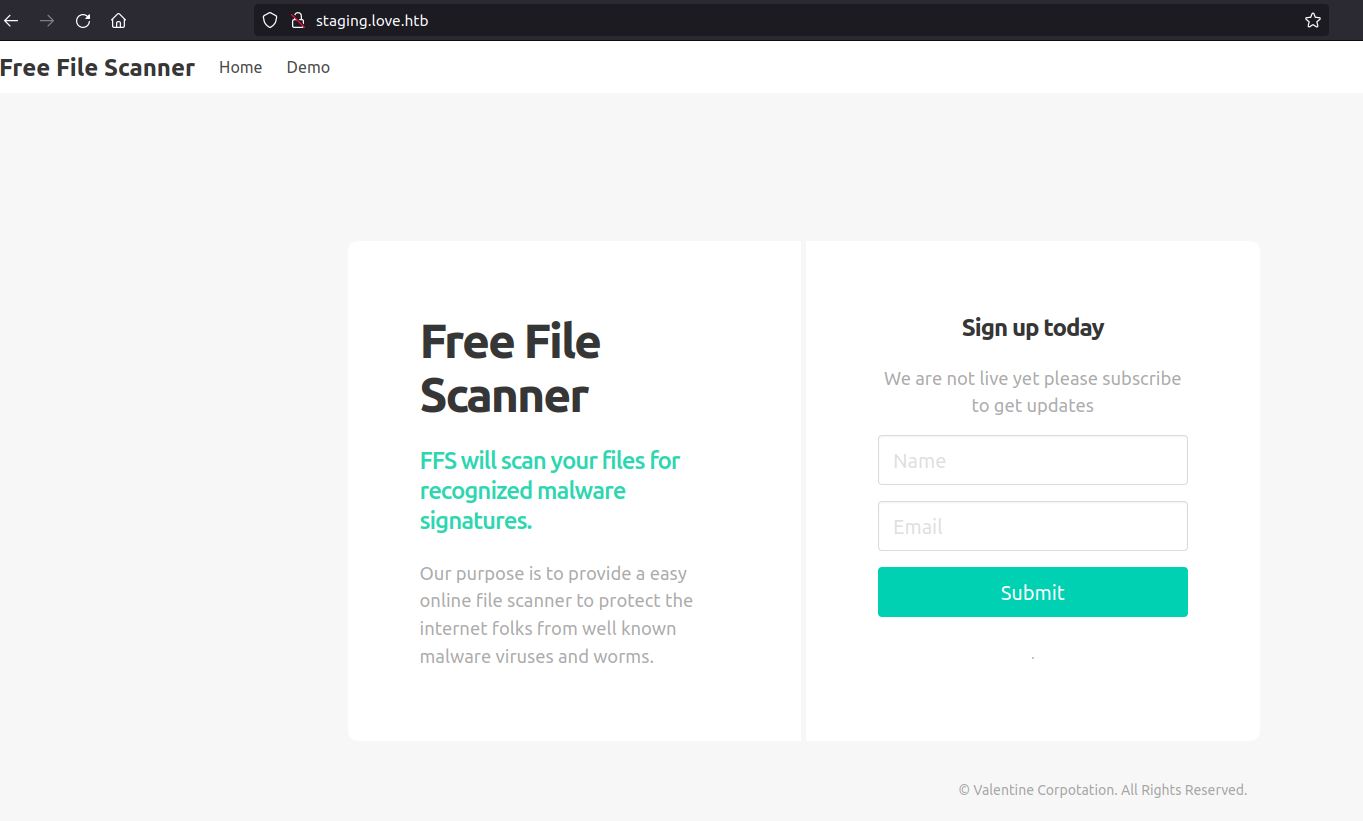This screenshot has height=821, width=1363.
Task: Click the 'Our purpose is' description paragraph
Action: pos(556,615)
